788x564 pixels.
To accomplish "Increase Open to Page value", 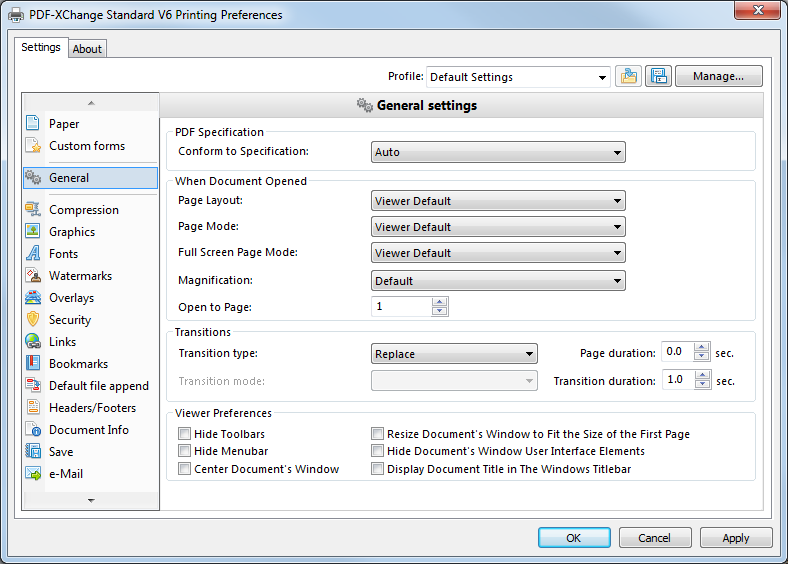I will pyautogui.click(x=440, y=302).
